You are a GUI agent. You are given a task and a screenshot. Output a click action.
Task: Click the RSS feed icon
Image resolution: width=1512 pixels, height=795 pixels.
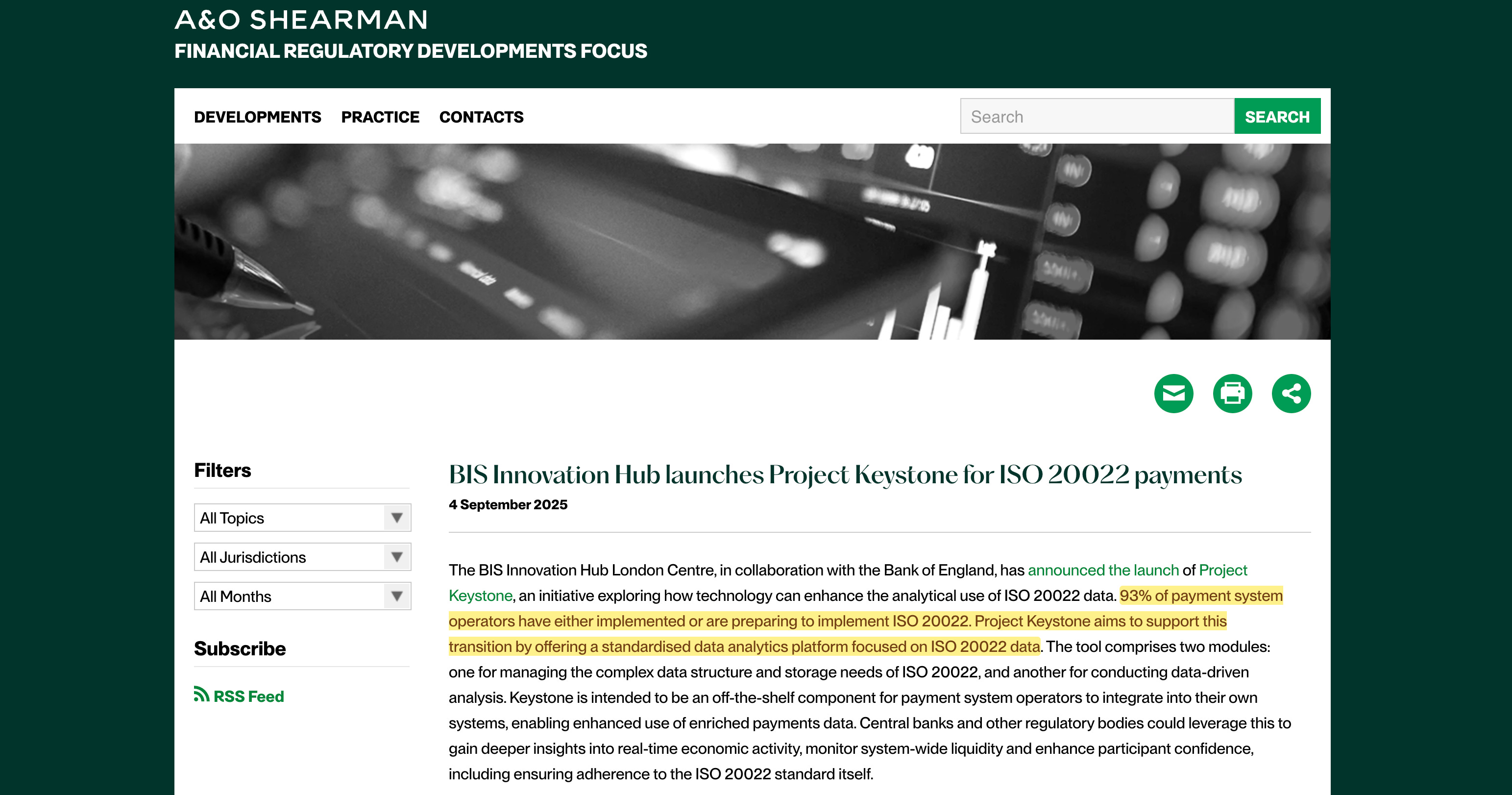coord(201,695)
